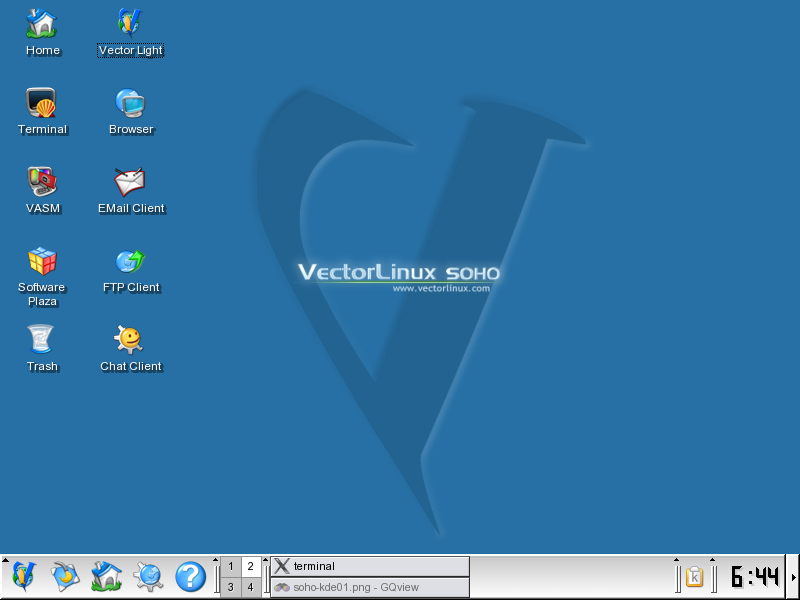Open the Home desktop icon
The height and width of the screenshot is (600, 800).
42,23
